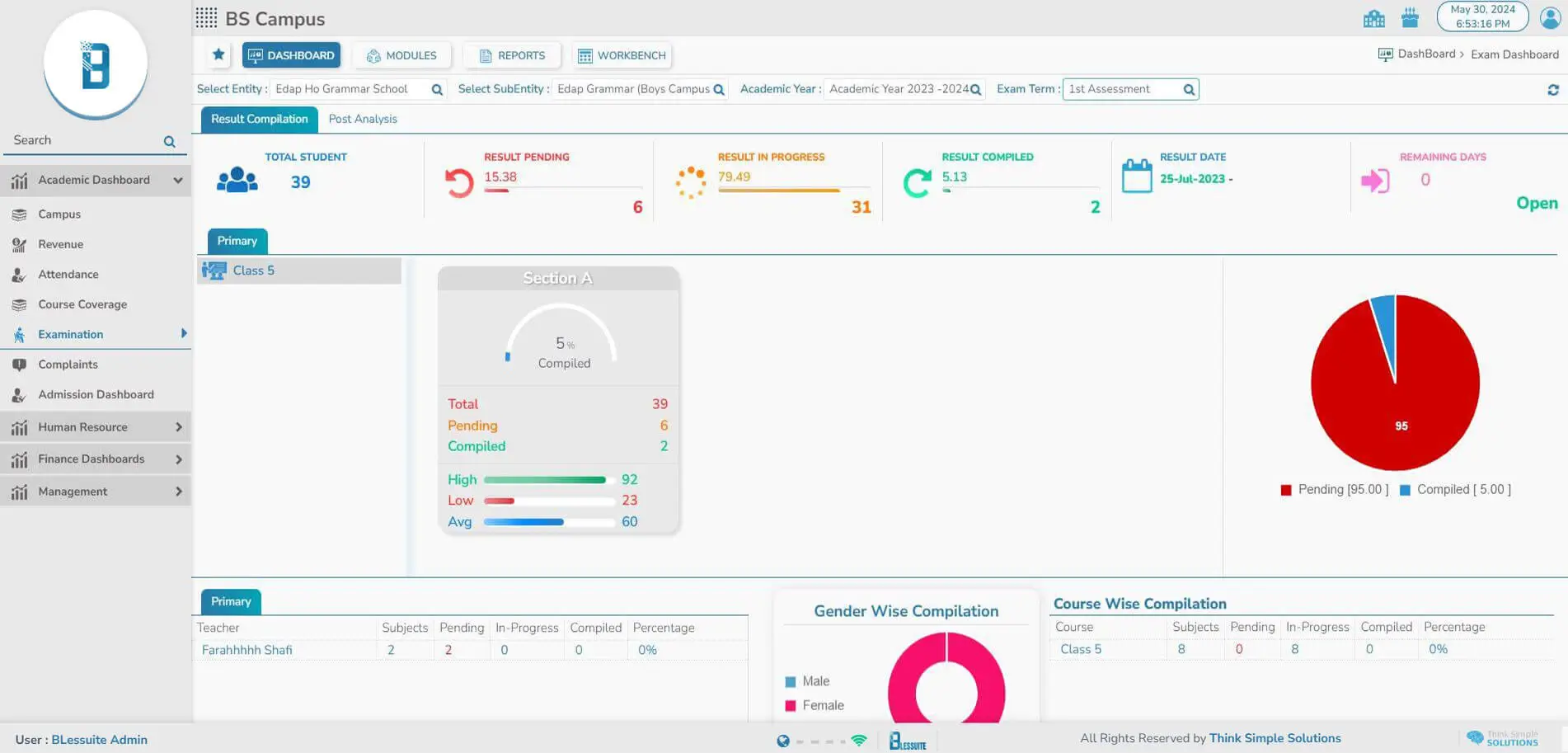The height and width of the screenshot is (753, 1568).
Task: Toggle Compiled legend item in pie chart
Action: point(1455,490)
